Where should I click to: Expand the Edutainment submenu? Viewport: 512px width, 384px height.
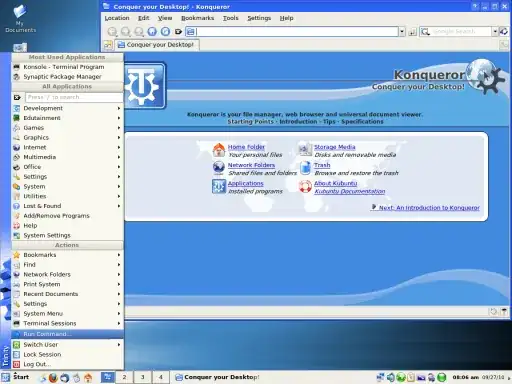67,118
